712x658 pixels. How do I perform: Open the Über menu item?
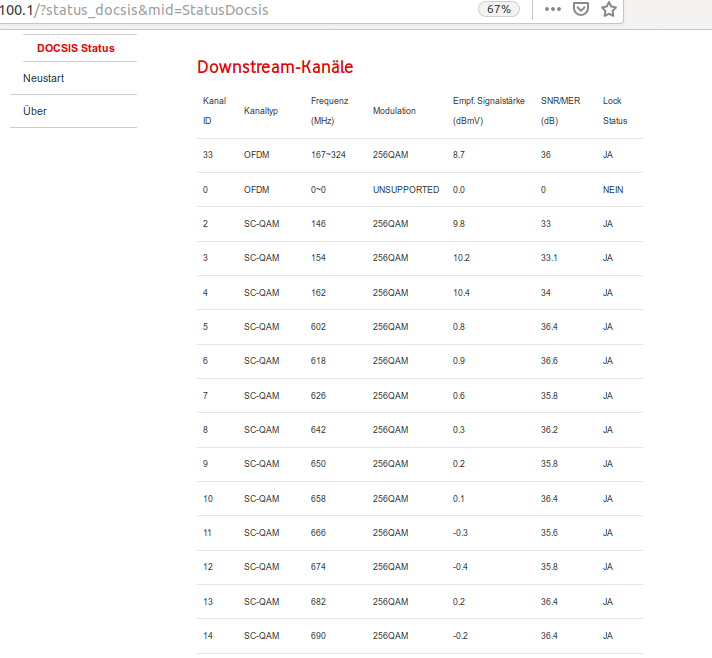tap(35, 111)
